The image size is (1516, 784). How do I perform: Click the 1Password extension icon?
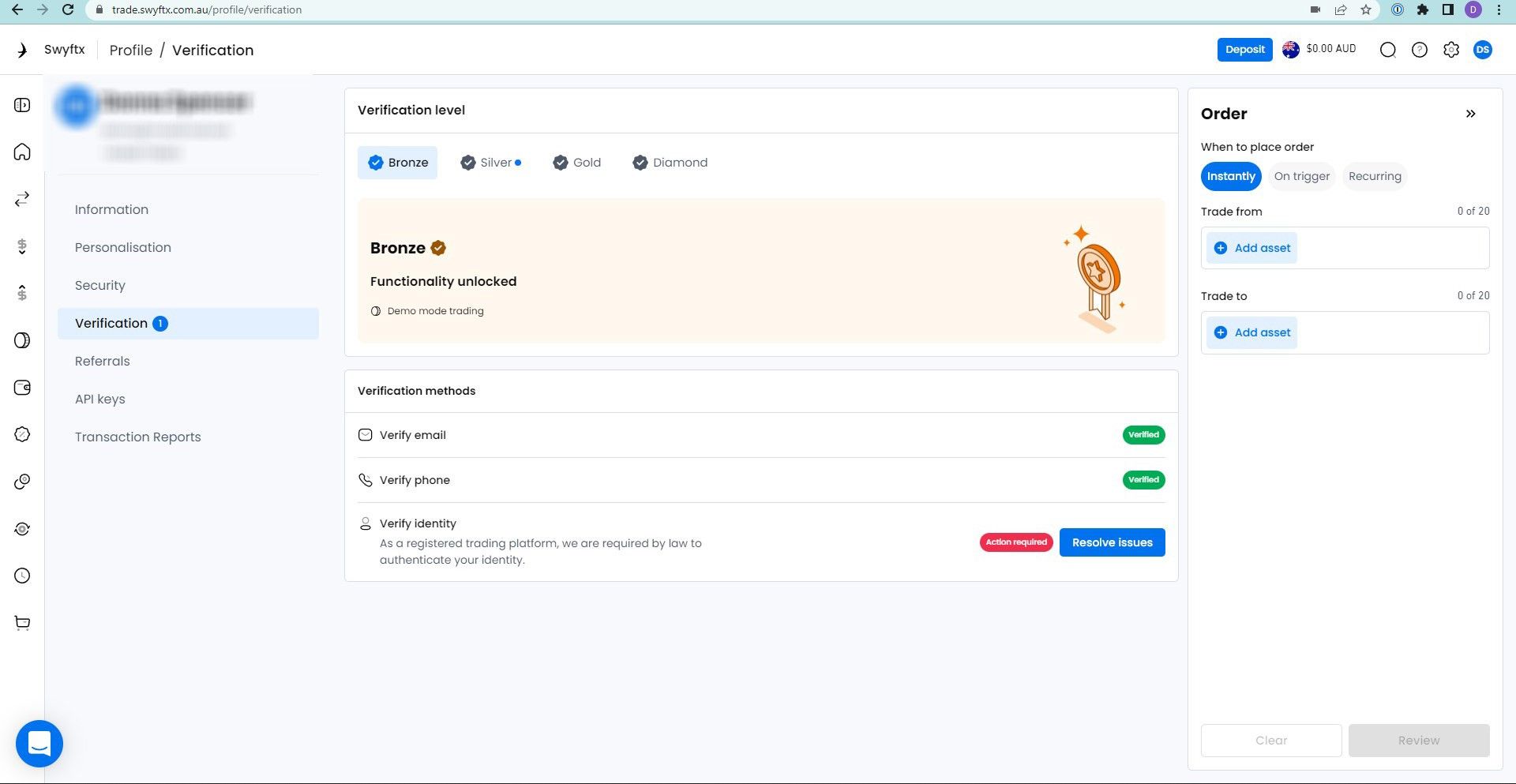coord(1397,10)
